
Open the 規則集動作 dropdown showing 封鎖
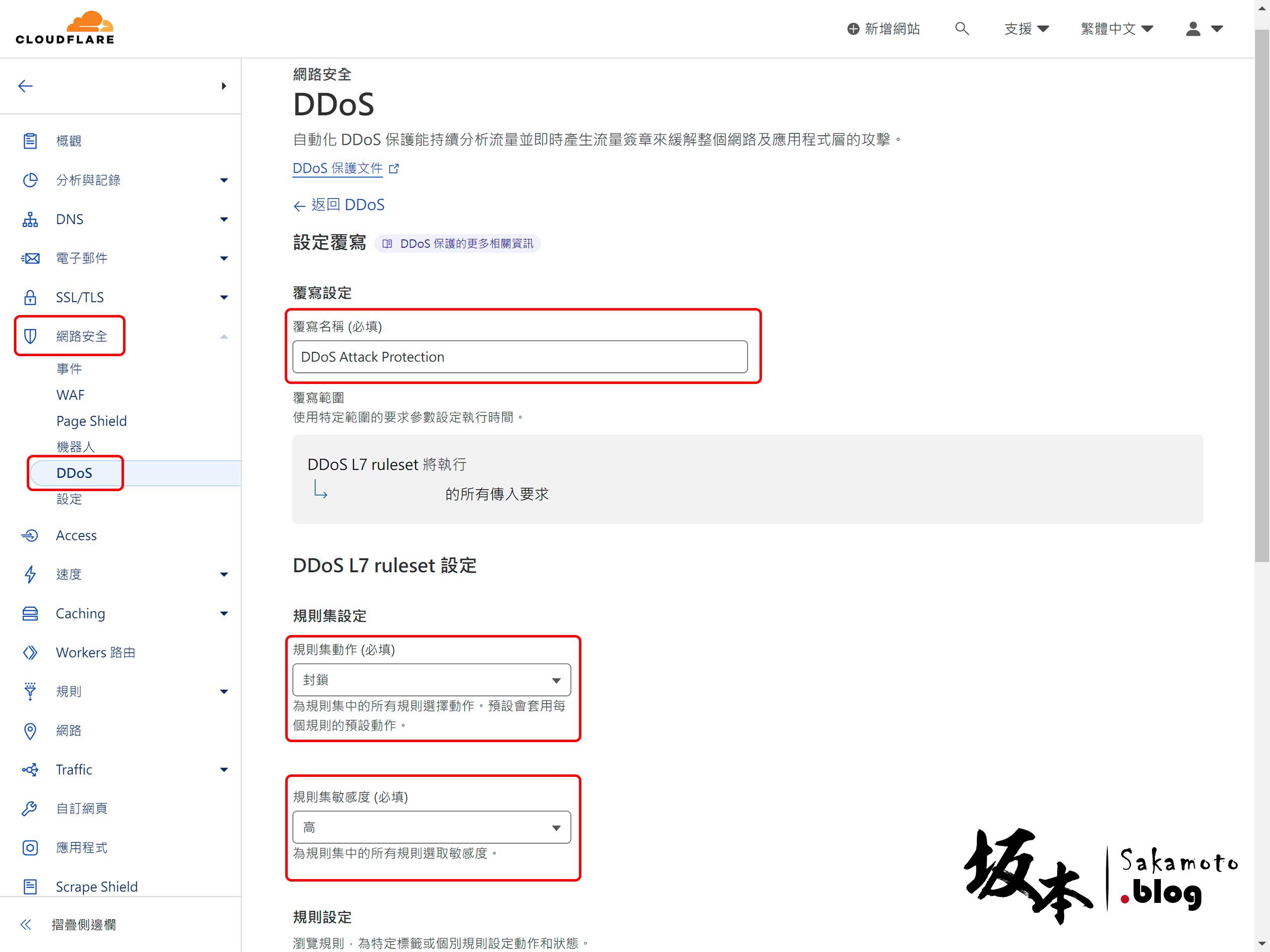[432, 680]
